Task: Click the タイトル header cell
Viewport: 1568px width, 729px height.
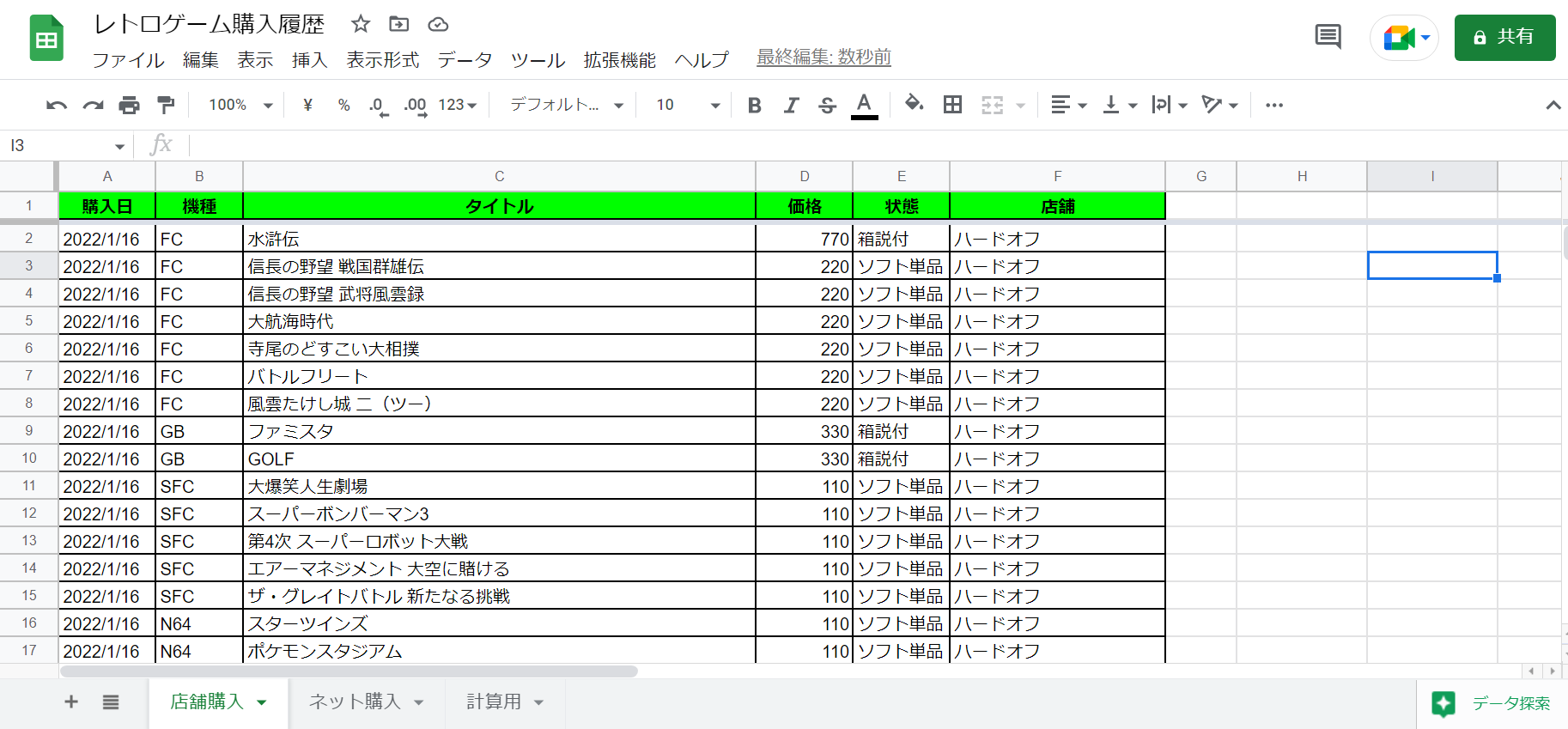Action: pos(500,206)
